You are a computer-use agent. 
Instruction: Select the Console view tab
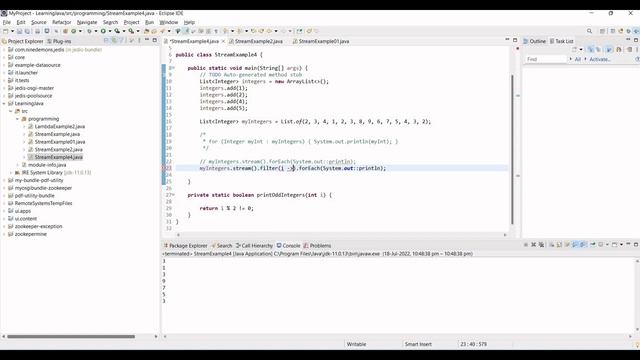pyautogui.click(x=289, y=246)
